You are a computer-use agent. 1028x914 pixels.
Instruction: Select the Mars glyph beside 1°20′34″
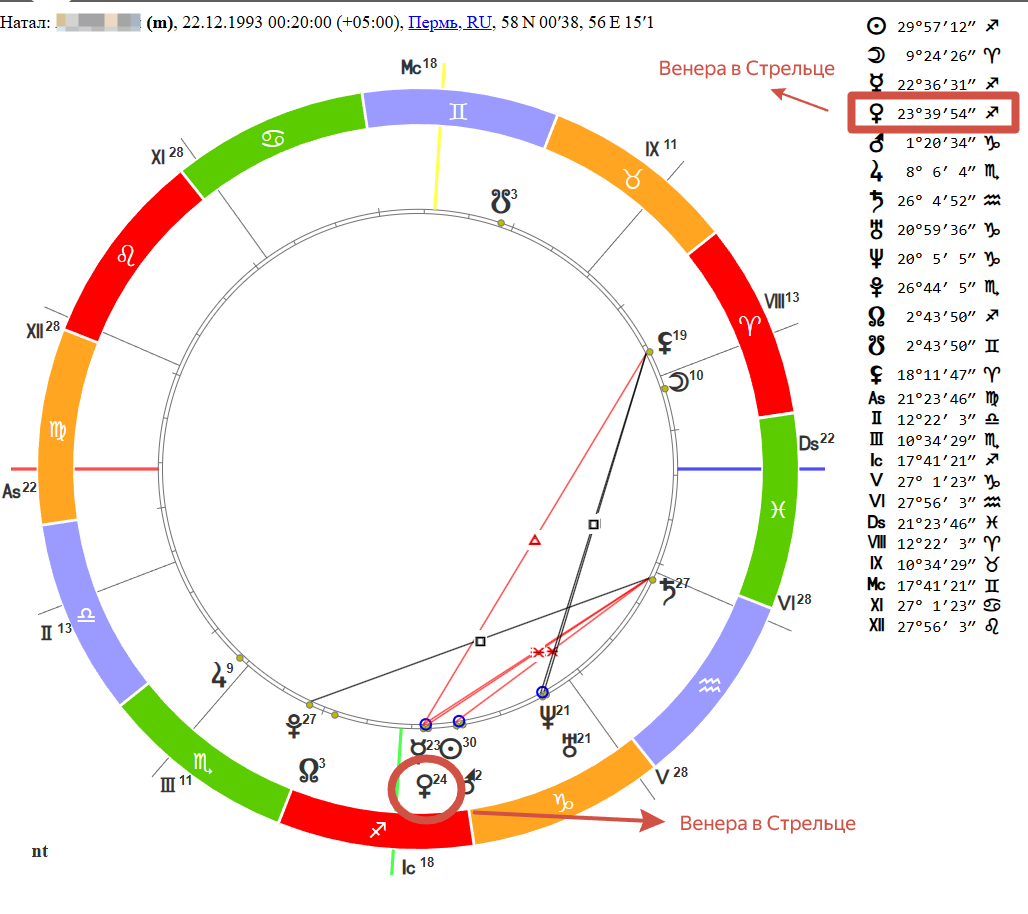[x=876, y=142]
